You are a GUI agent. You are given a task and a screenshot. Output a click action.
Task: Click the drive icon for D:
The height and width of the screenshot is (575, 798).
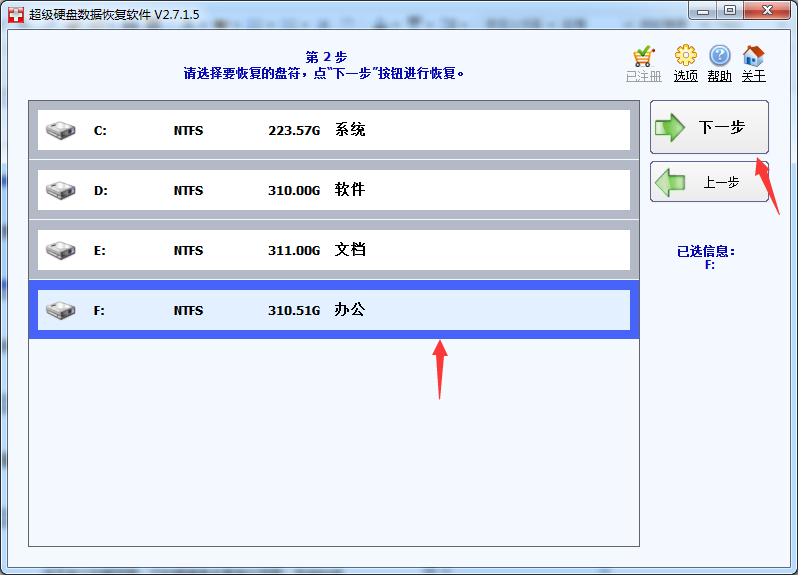point(62,190)
